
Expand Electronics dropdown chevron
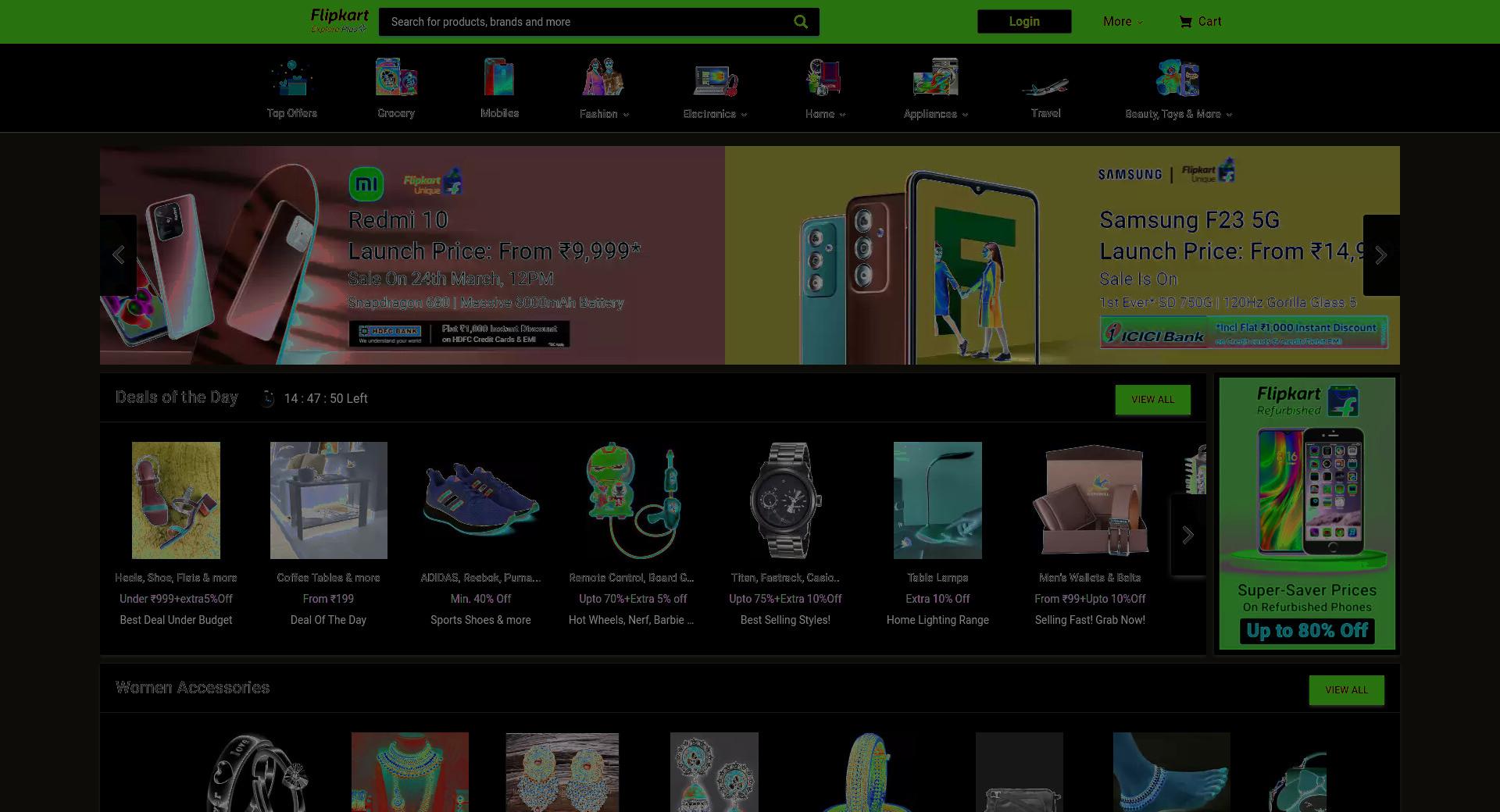point(744,115)
